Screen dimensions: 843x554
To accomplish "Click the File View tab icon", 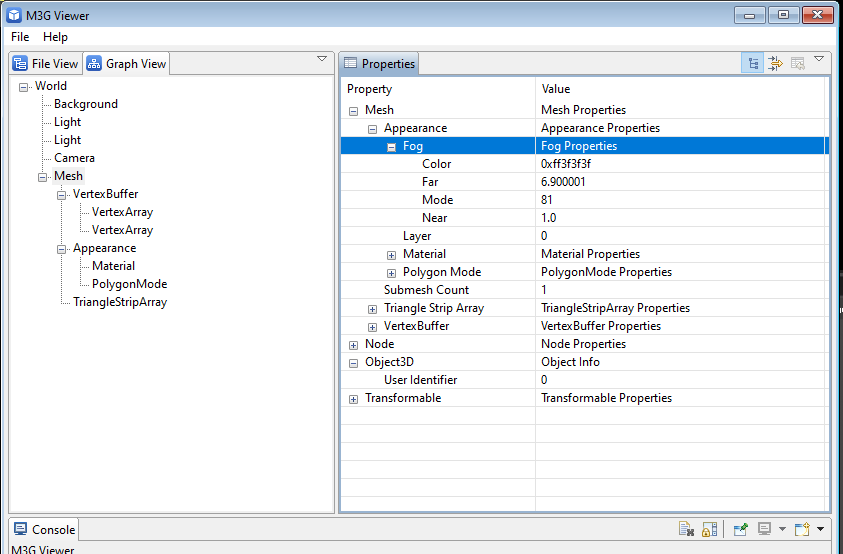I will pyautogui.click(x=20, y=63).
